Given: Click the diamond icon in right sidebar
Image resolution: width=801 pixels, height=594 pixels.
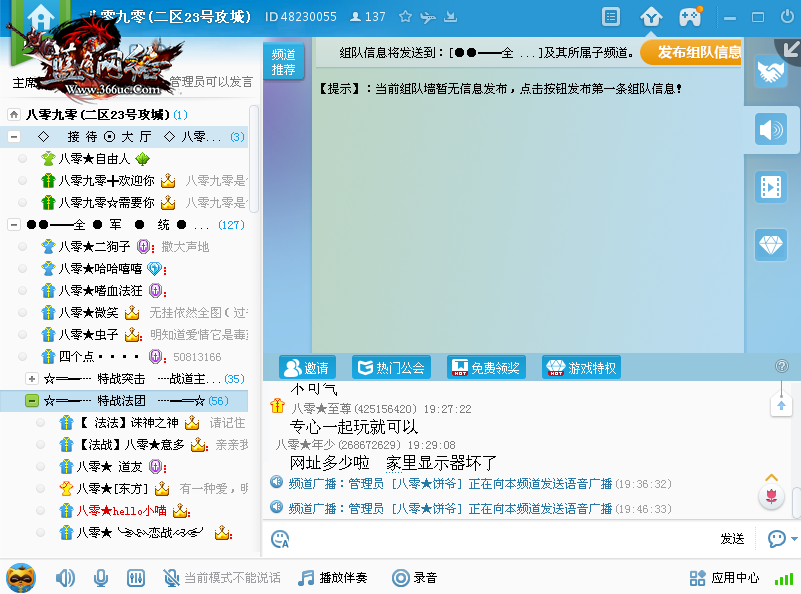Looking at the screenshot, I should 771,244.
